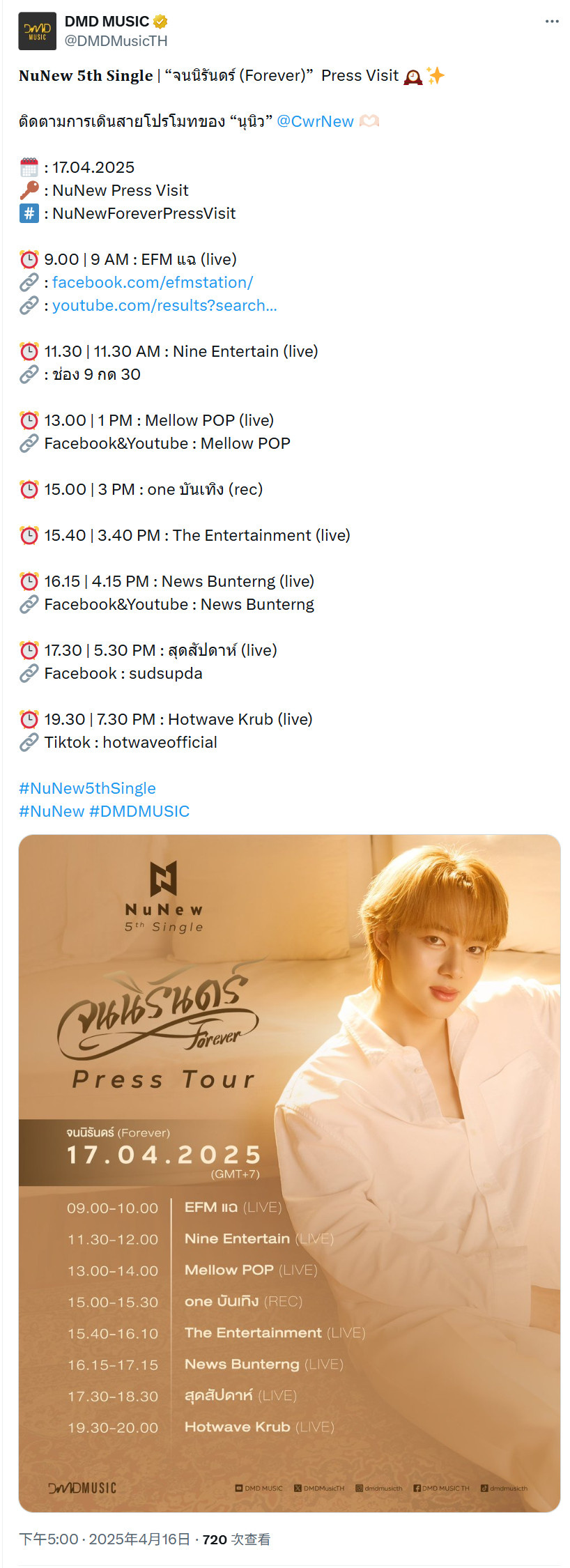Image resolution: width=570 pixels, height=1568 pixels.
Task: Click the #DMDMUSIC hashtag
Action: coord(139,811)
